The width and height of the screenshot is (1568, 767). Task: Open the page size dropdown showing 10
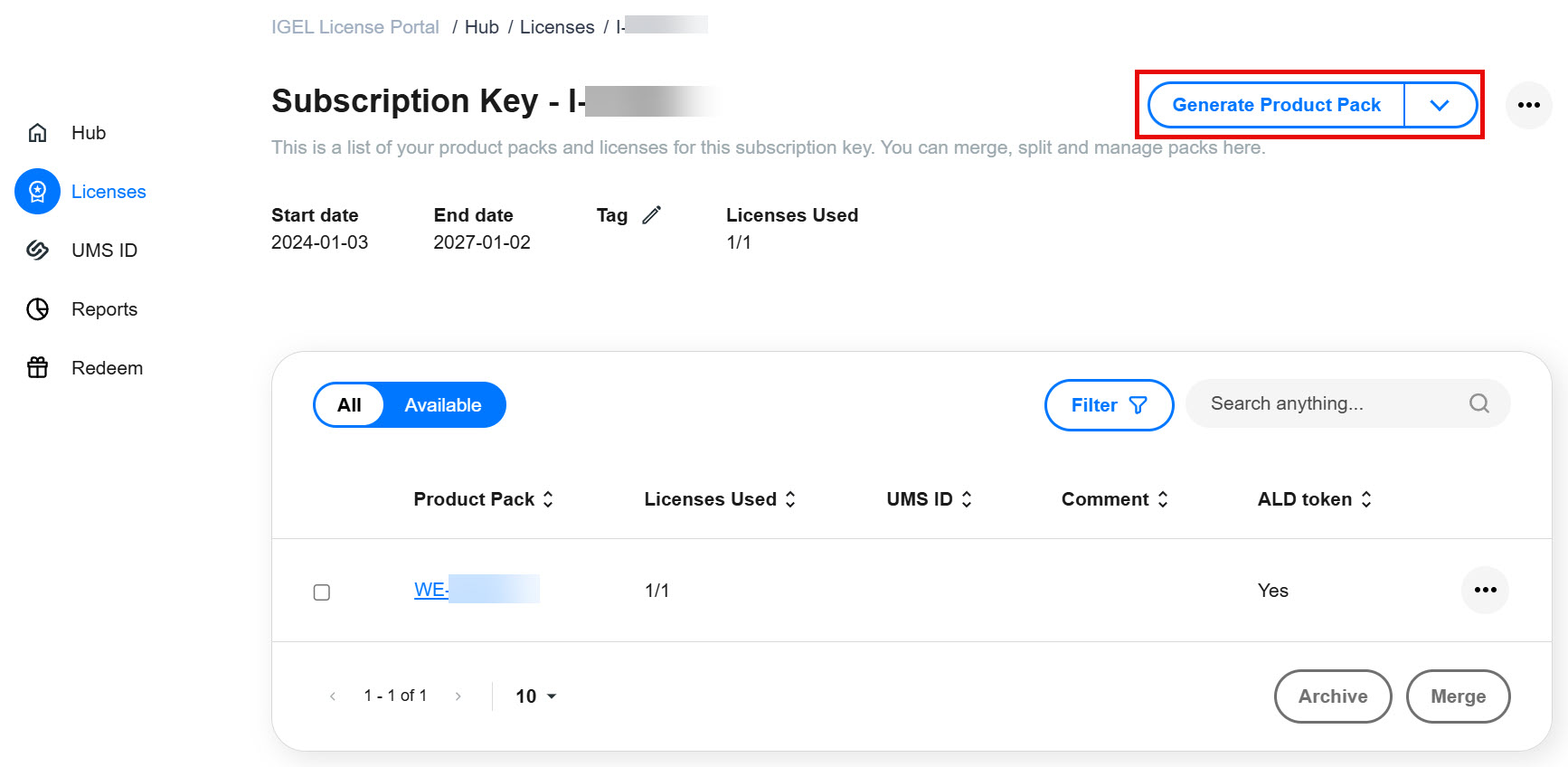point(534,696)
